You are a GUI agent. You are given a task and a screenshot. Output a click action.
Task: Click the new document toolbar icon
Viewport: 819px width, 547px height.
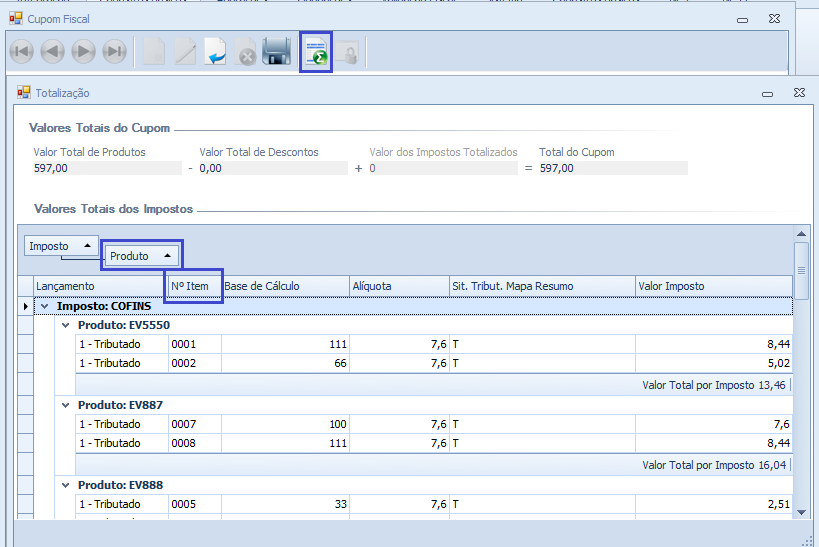pos(153,52)
